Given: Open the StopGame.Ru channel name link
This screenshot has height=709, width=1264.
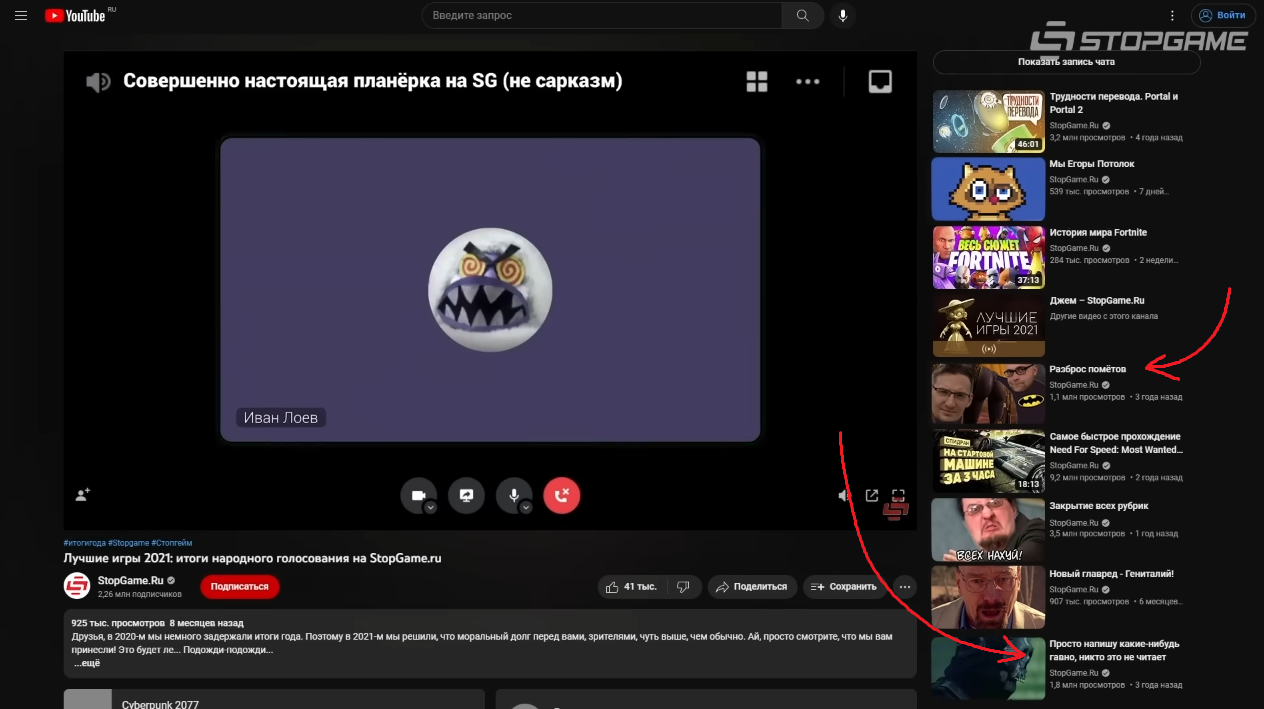Looking at the screenshot, I should coord(131,580).
